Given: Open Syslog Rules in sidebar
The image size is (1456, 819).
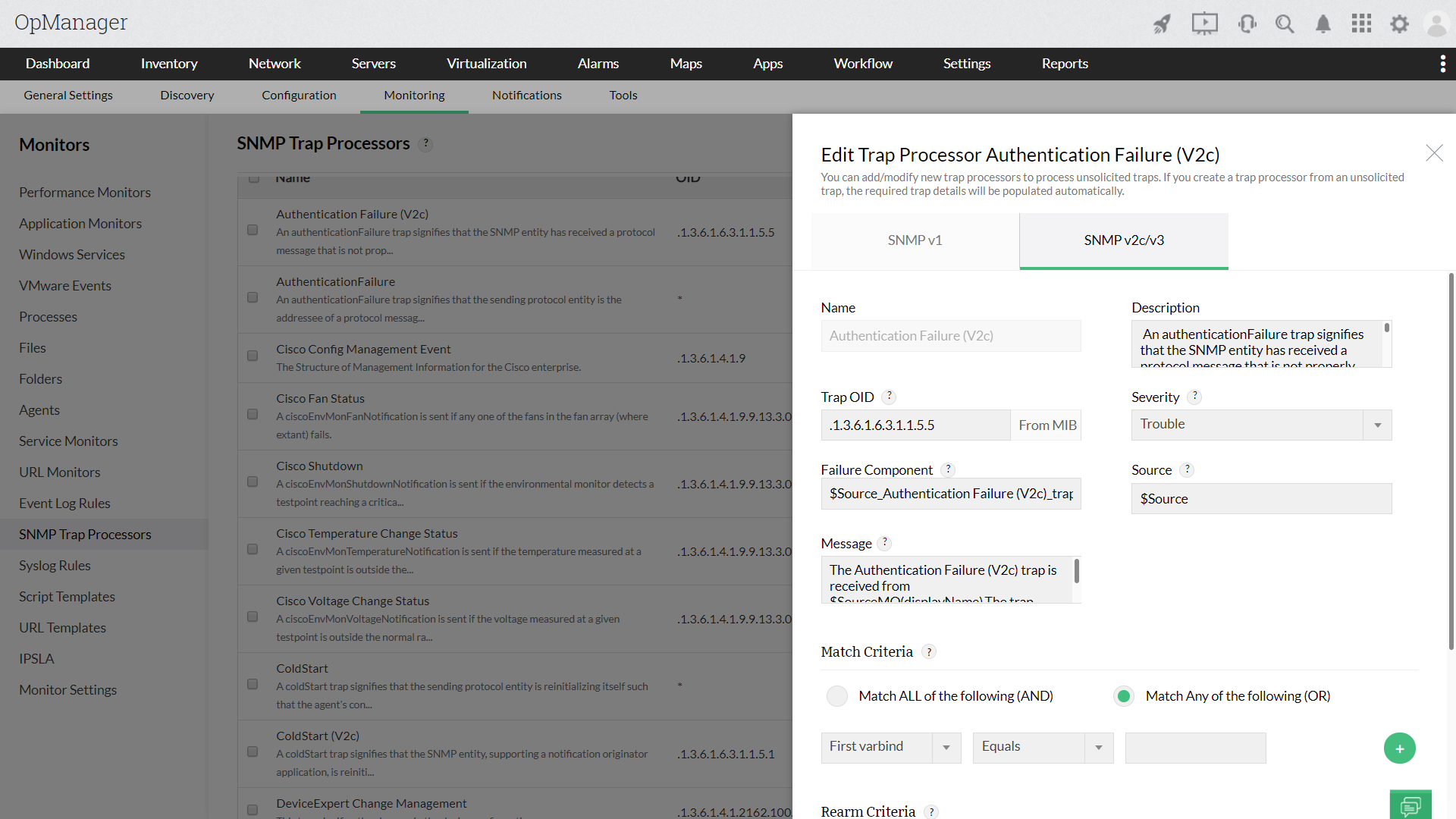Looking at the screenshot, I should tap(55, 566).
